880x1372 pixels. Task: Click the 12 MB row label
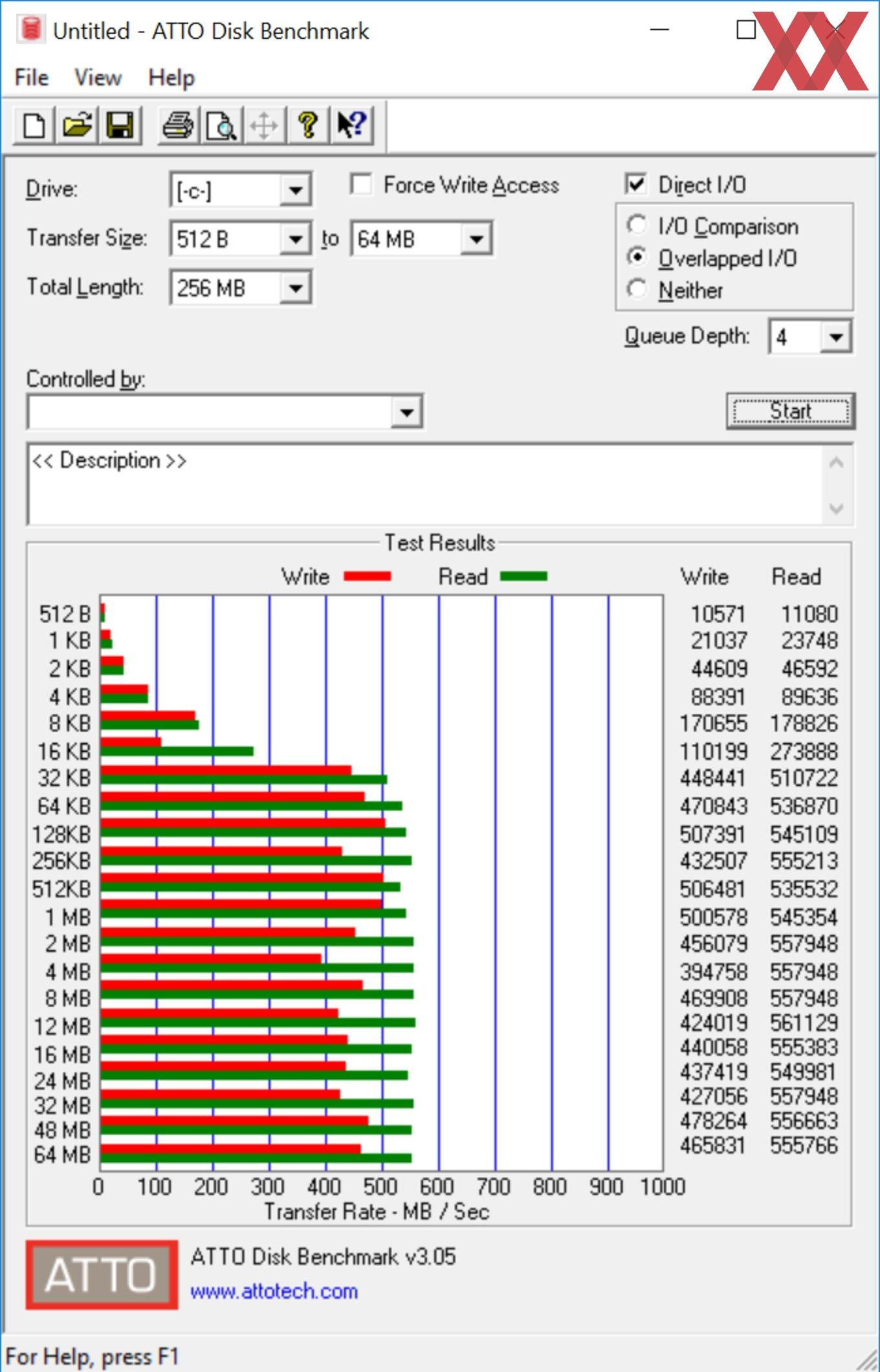click(x=62, y=1027)
